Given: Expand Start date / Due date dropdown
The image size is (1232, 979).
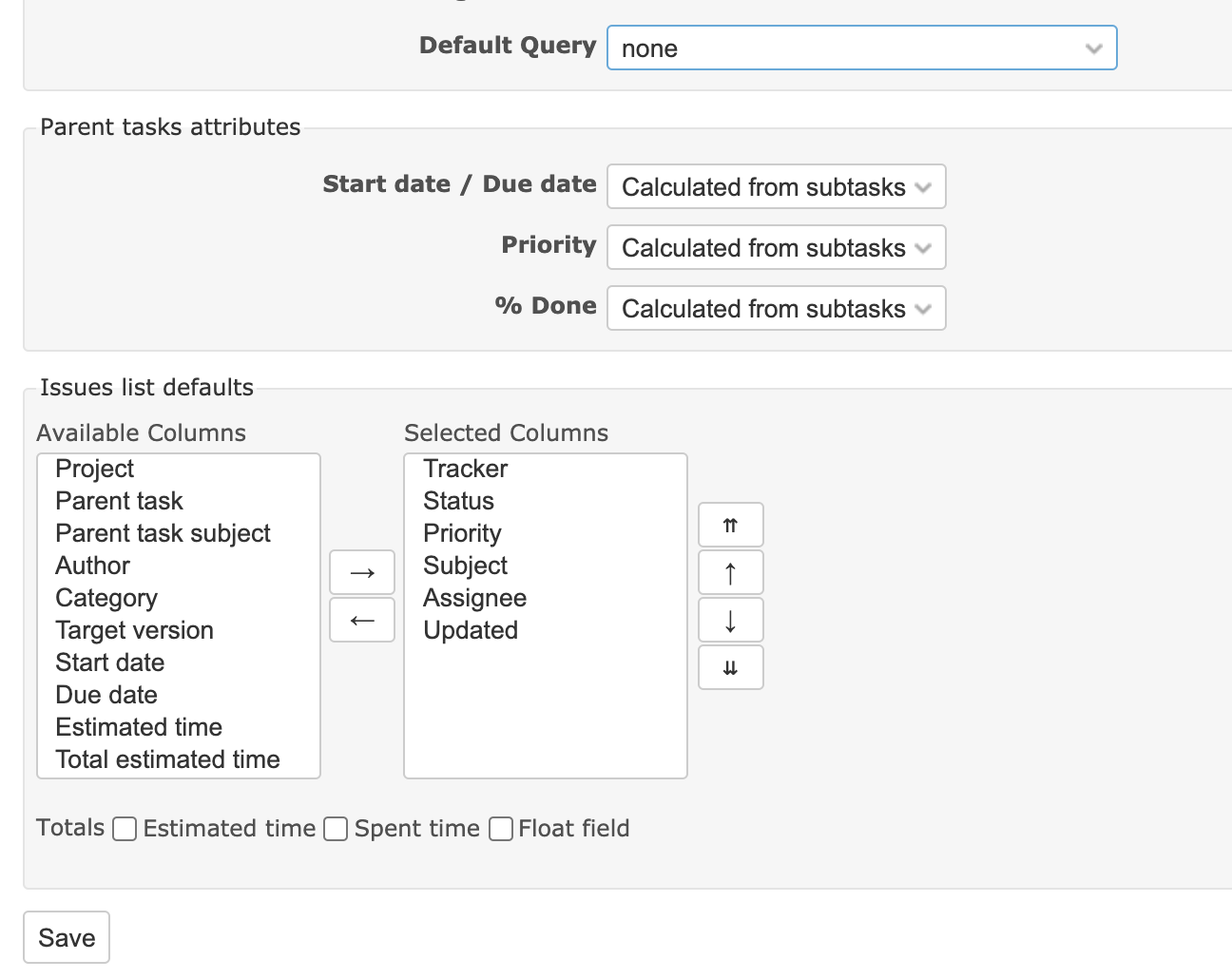Looking at the screenshot, I should pyautogui.click(x=776, y=186).
